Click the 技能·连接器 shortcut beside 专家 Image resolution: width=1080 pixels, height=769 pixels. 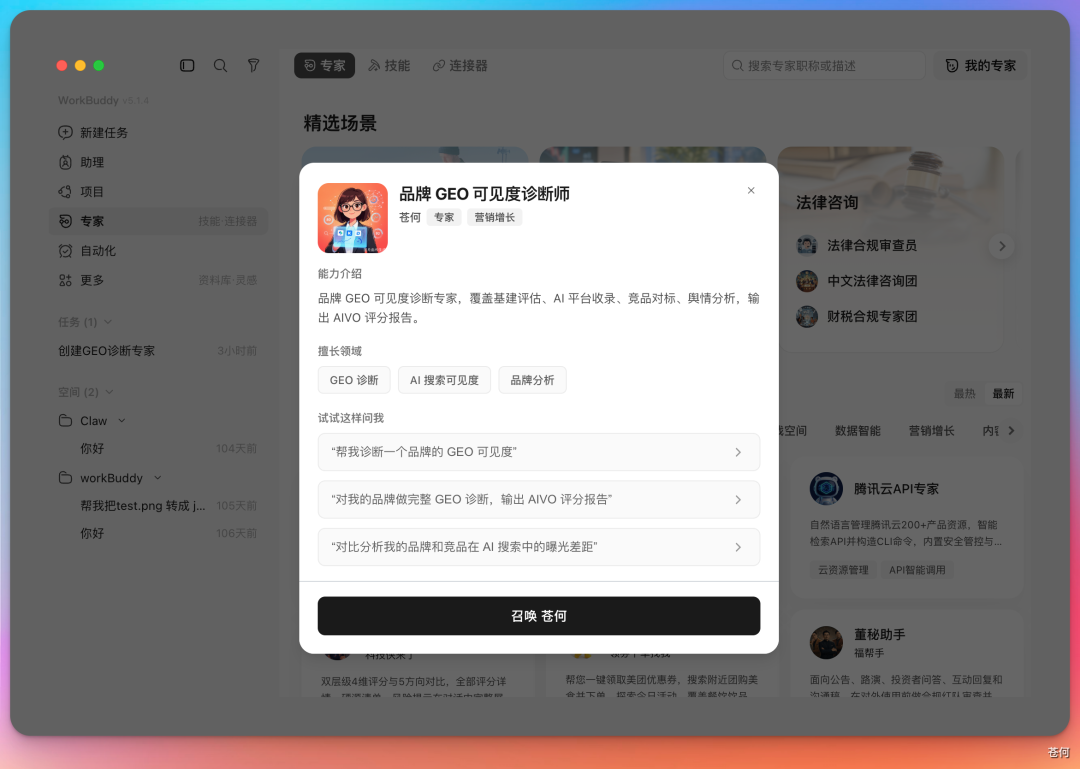point(227,221)
